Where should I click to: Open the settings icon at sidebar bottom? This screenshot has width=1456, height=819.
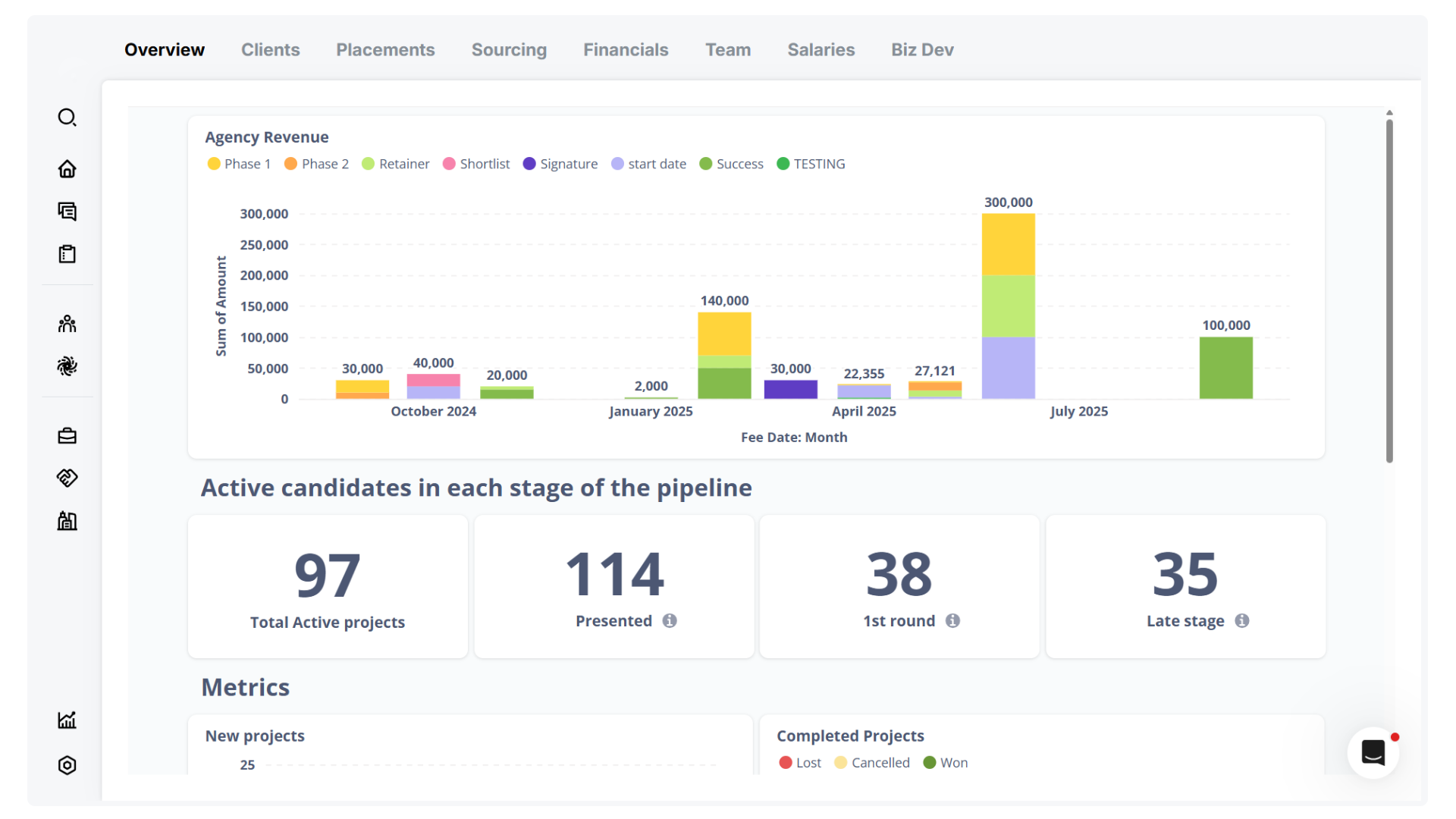click(x=67, y=765)
